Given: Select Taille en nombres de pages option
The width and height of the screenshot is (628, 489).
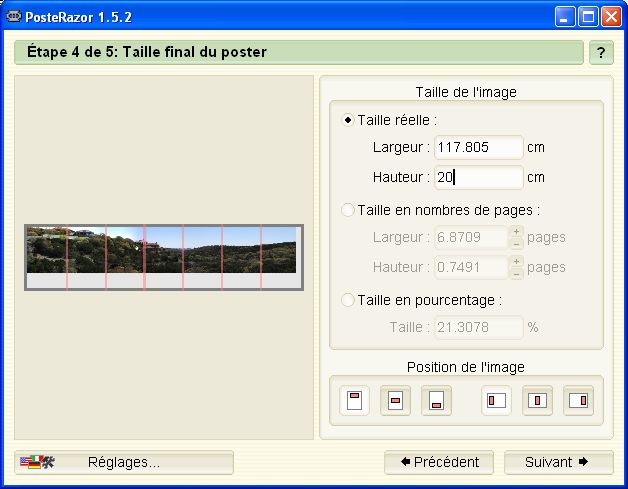Looking at the screenshot, I should pyautogui.click(x=348, y=210).
